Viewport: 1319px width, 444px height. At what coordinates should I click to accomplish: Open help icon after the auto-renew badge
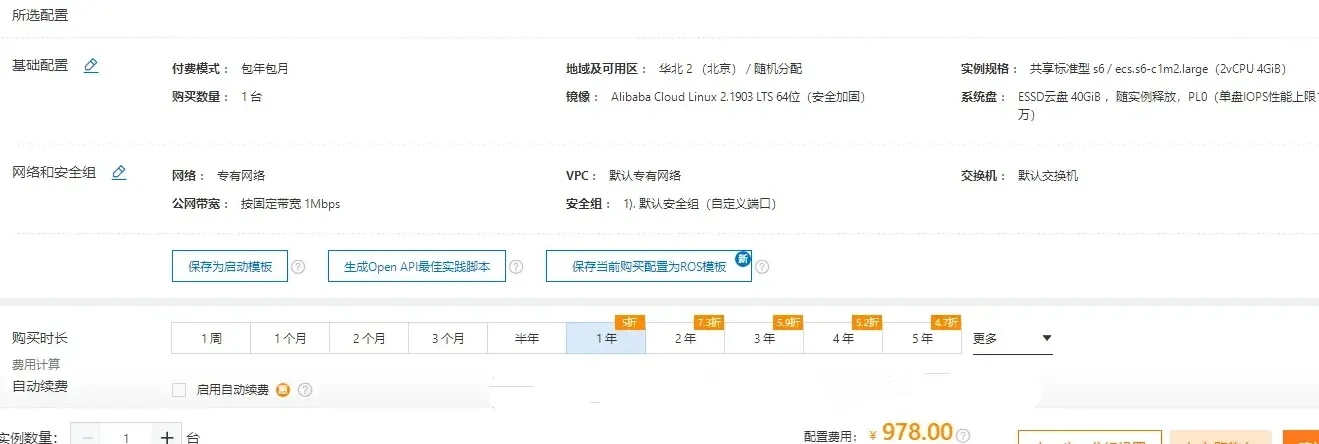tap(305, 390)
